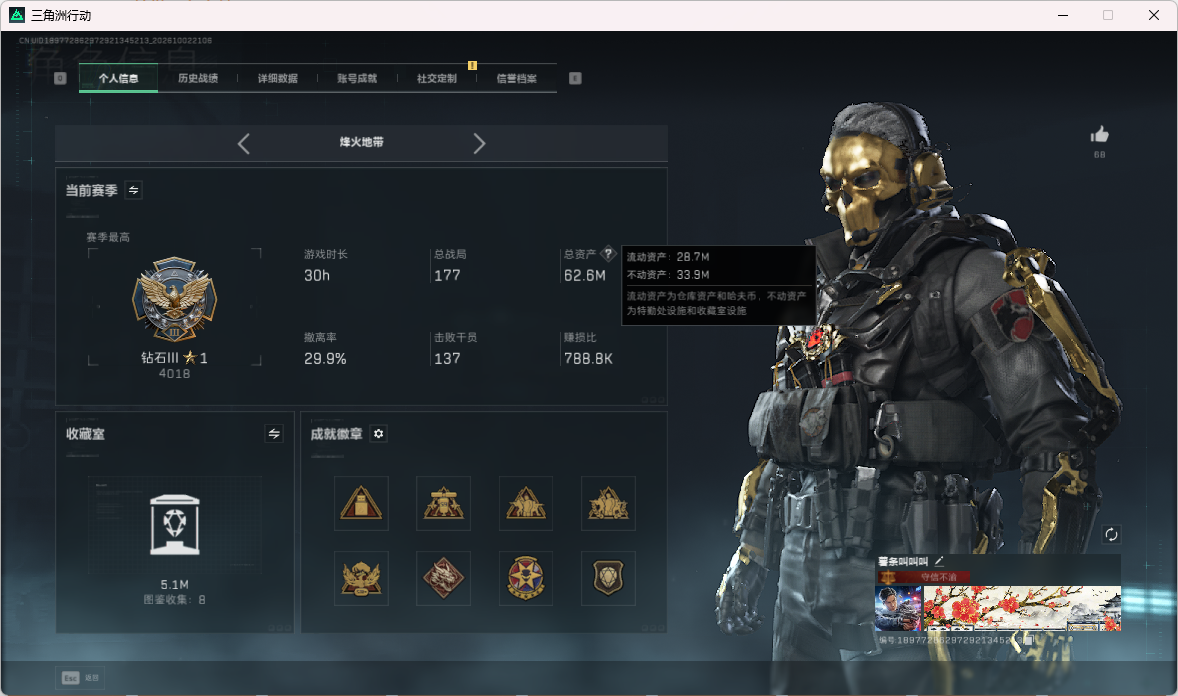Screen dimensions: 1178x696
Task: Open the 详细数据 tab
Action: [277, 78]
